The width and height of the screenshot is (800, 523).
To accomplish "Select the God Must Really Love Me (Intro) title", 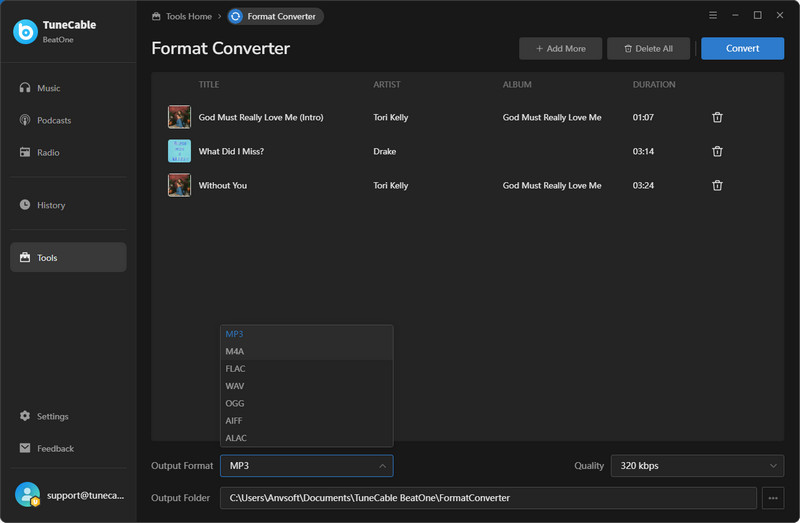I will click(x=261, y=117).
